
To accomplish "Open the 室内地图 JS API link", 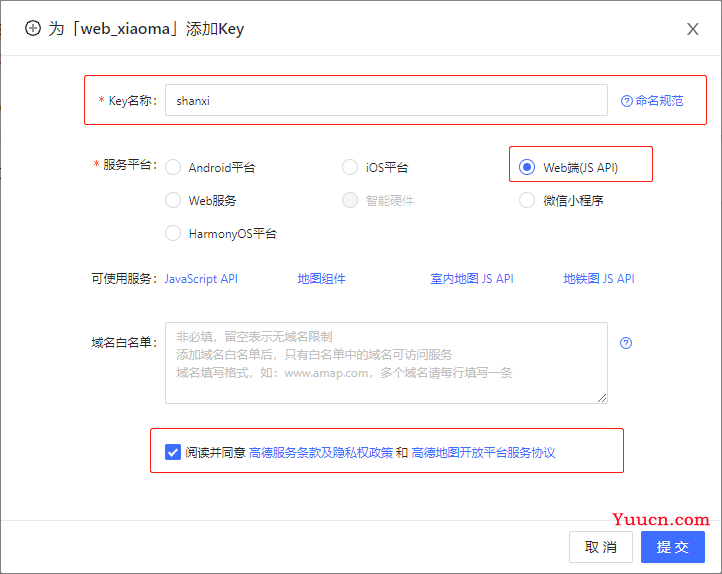I will point(472,278).
